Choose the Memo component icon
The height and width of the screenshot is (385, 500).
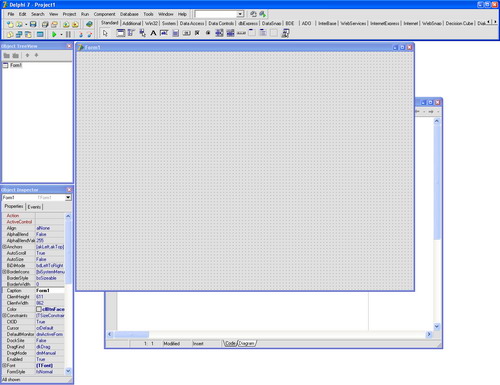[175, 33]
